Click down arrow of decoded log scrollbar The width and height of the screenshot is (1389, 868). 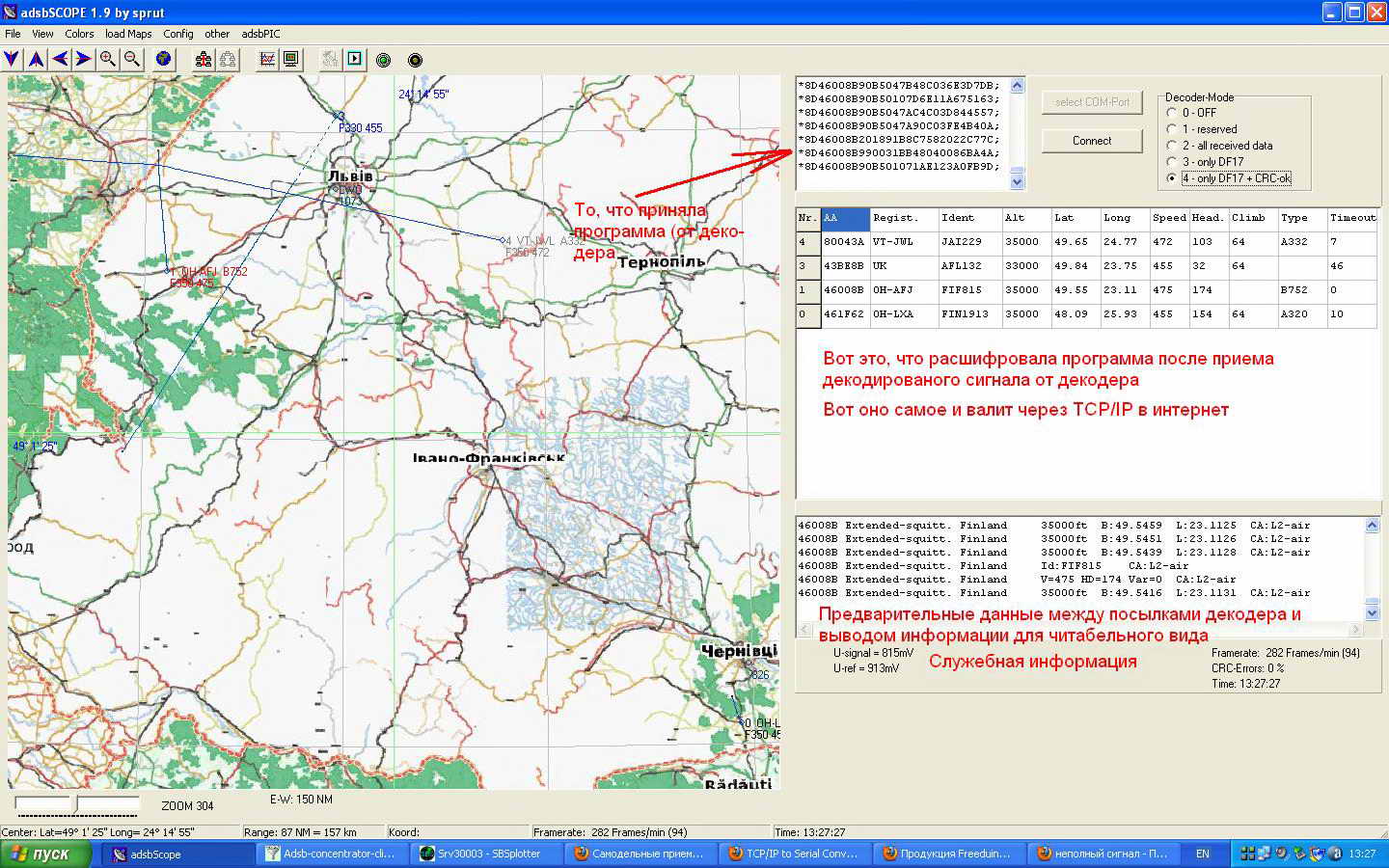[1372, 613]
